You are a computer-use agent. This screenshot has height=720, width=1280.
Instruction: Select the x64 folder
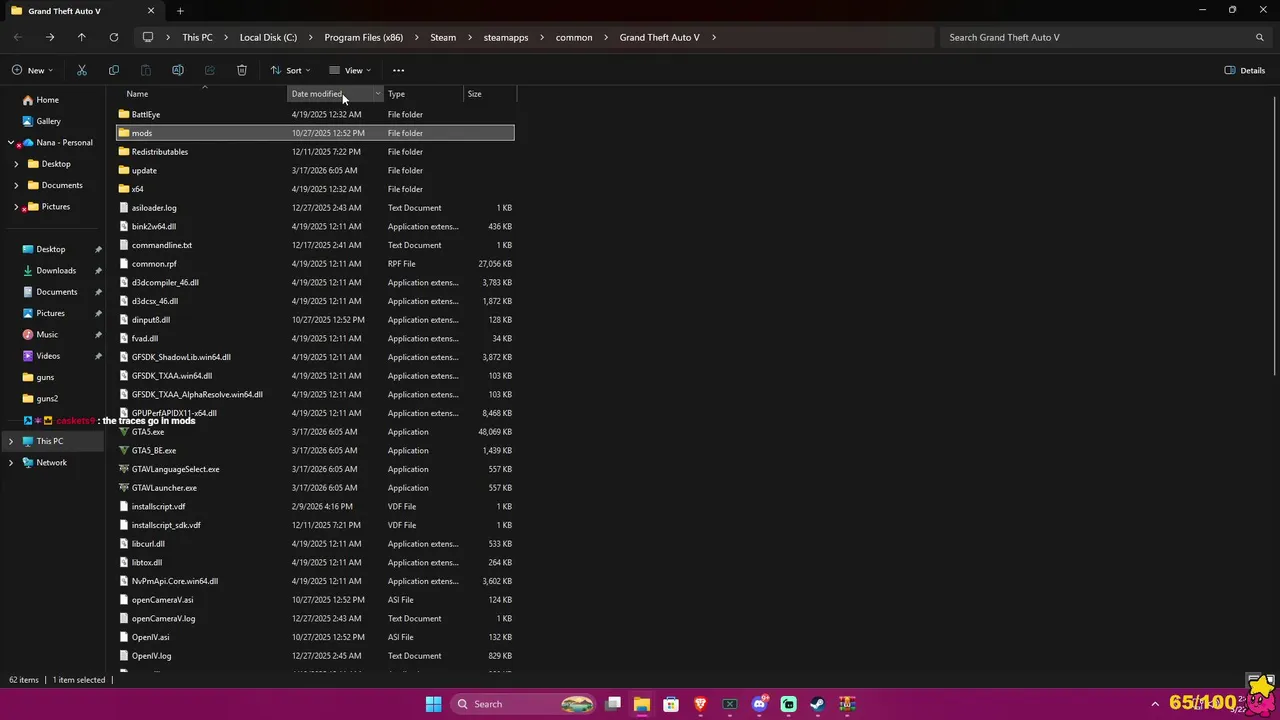click(x=315, y=189)
